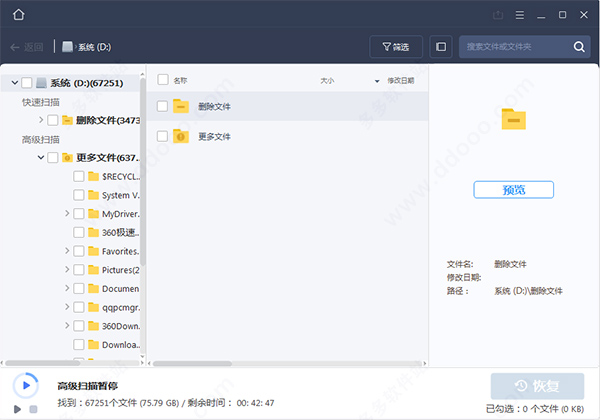Open the share/export icon in title bar
Viewport: 600px width, 420px height.
(x=498, y=15)
